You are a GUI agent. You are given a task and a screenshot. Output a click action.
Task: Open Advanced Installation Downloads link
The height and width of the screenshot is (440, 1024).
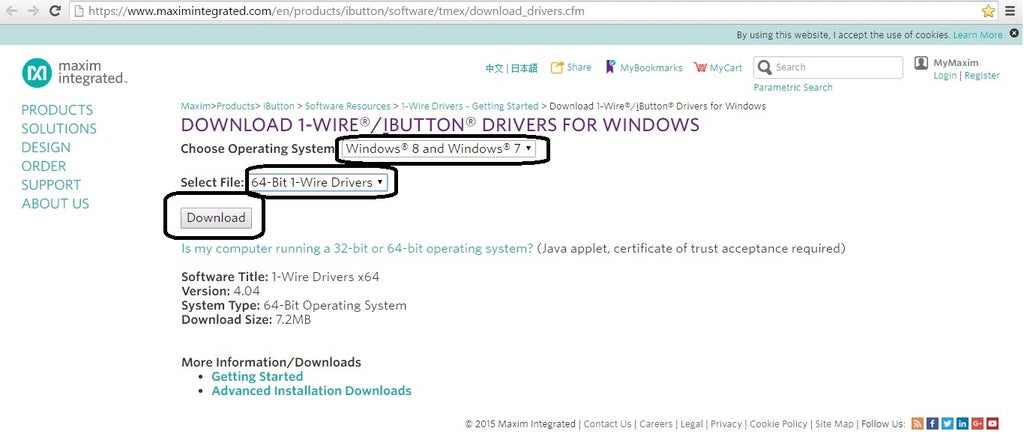(x=312, y=391)
